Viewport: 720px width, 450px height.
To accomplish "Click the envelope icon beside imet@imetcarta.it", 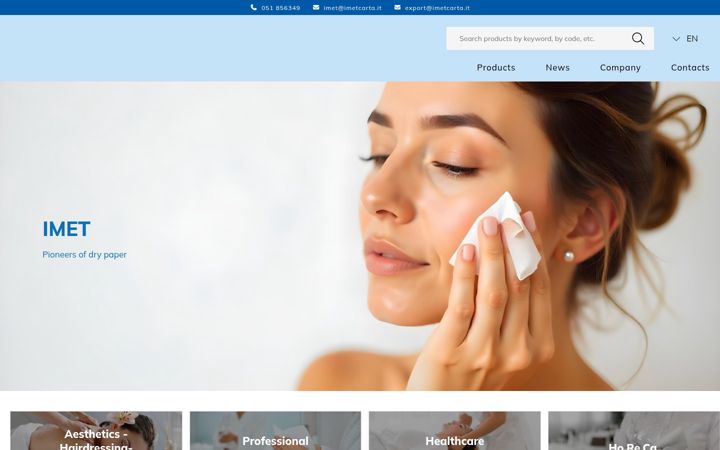I will coord(316,7).
